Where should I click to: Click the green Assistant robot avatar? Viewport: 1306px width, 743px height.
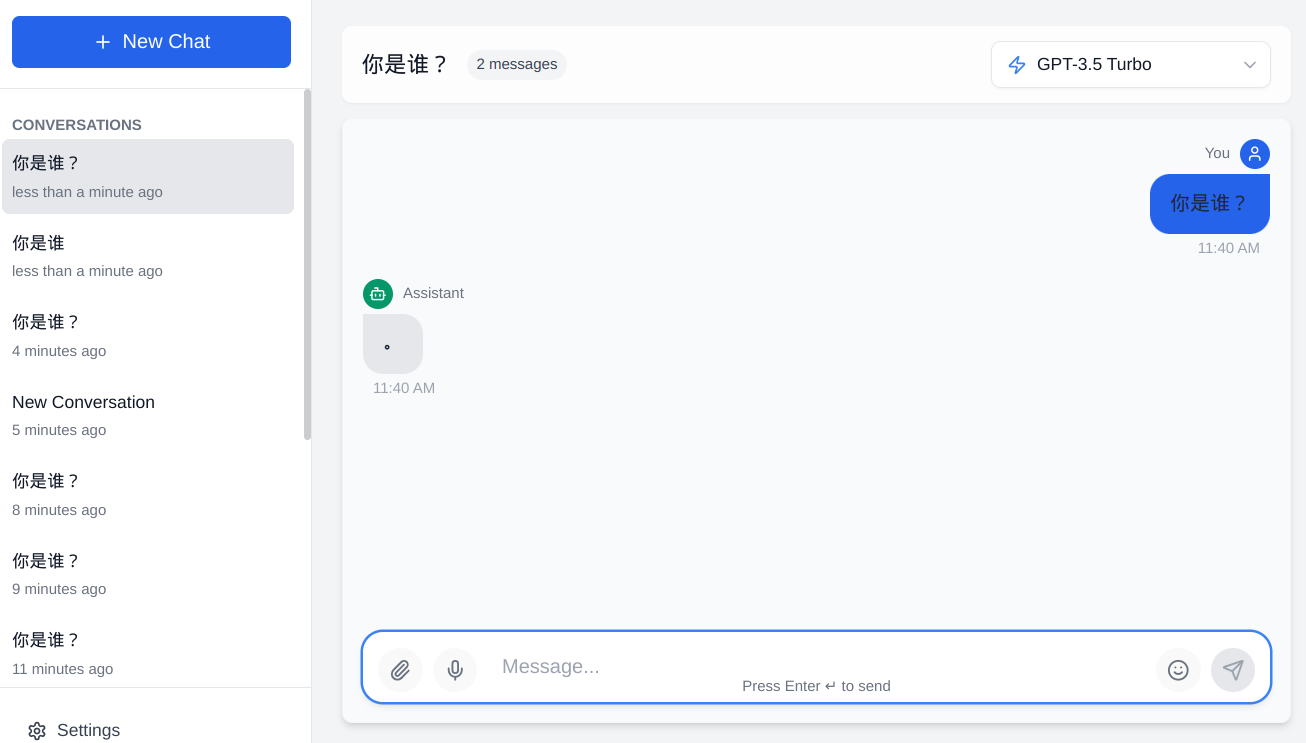point(378,294)
